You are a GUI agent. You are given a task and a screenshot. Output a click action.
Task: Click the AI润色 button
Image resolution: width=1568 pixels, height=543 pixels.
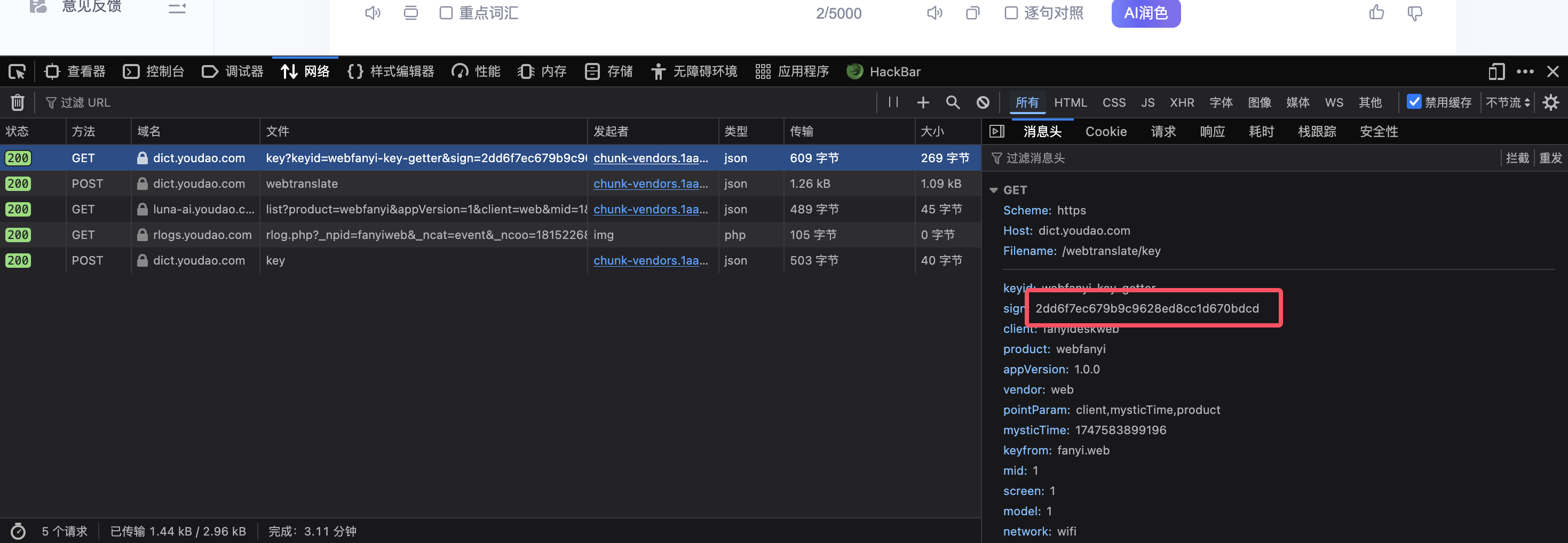tap(1145, 13)
